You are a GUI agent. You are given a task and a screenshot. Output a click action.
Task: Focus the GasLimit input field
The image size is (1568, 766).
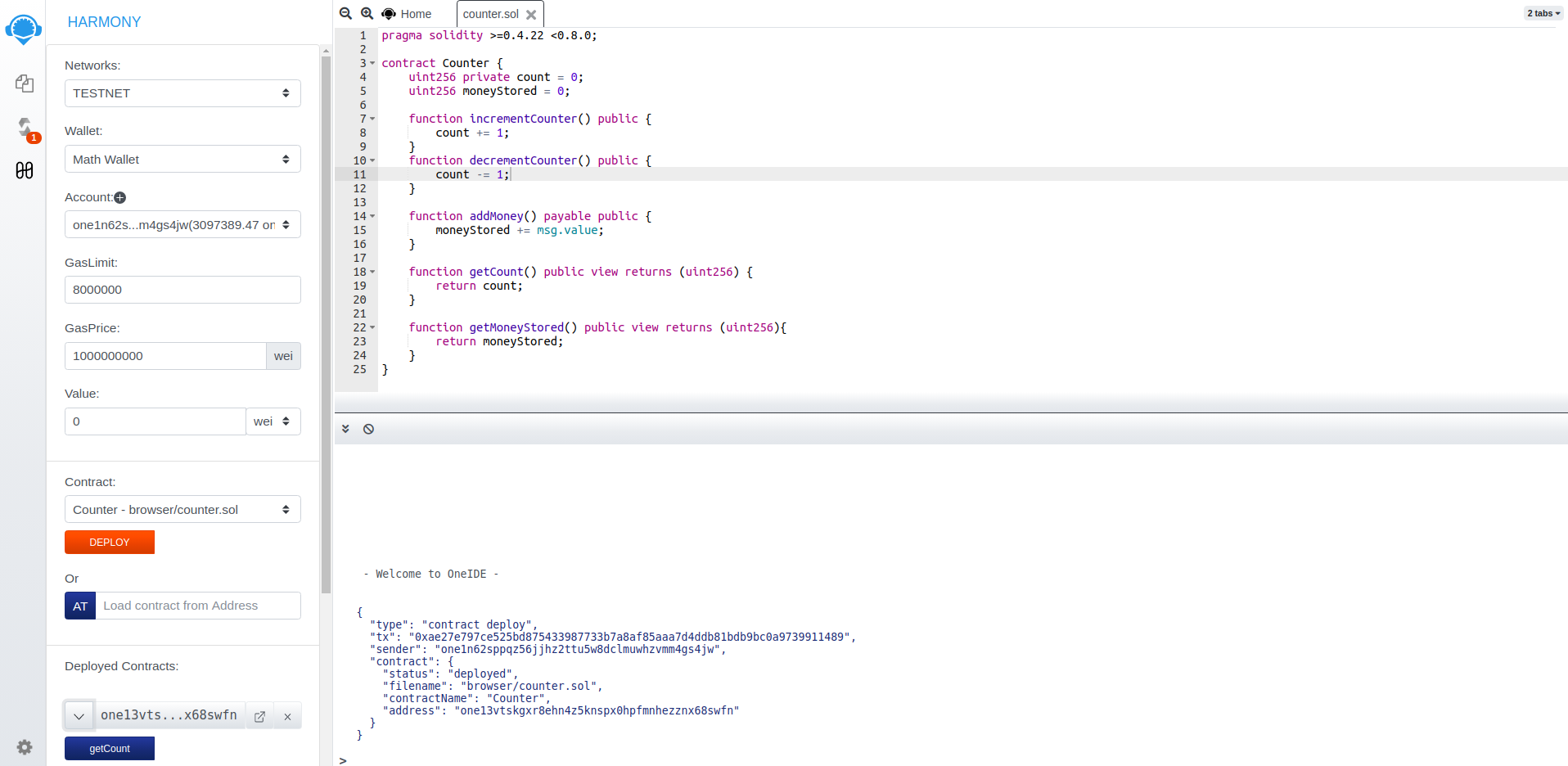coord(182,290)
